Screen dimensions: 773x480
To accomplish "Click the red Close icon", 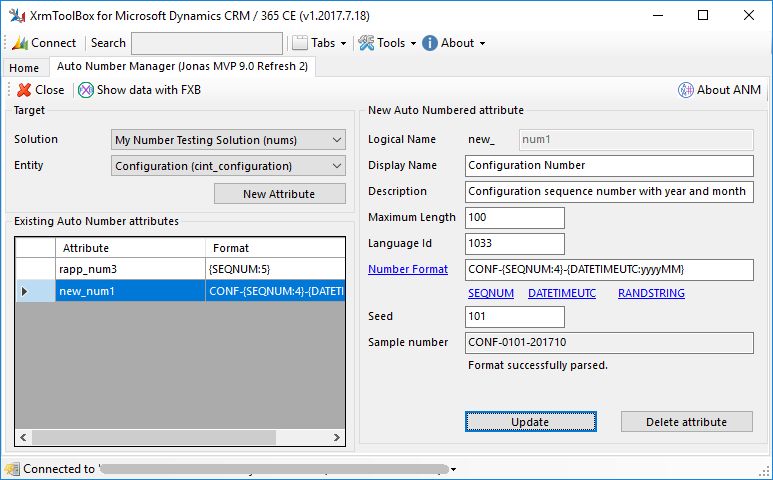I will pos(25,90).
